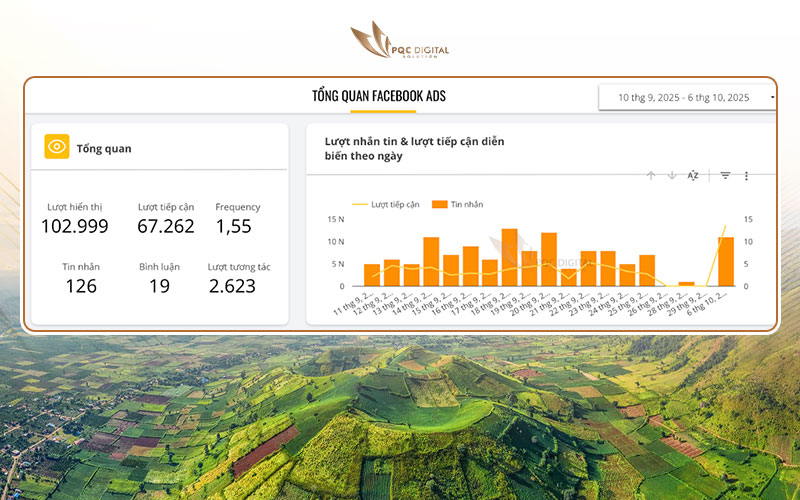Click the Tổng quan card heading
The image size is (800, 500).
tap(104, 148)
